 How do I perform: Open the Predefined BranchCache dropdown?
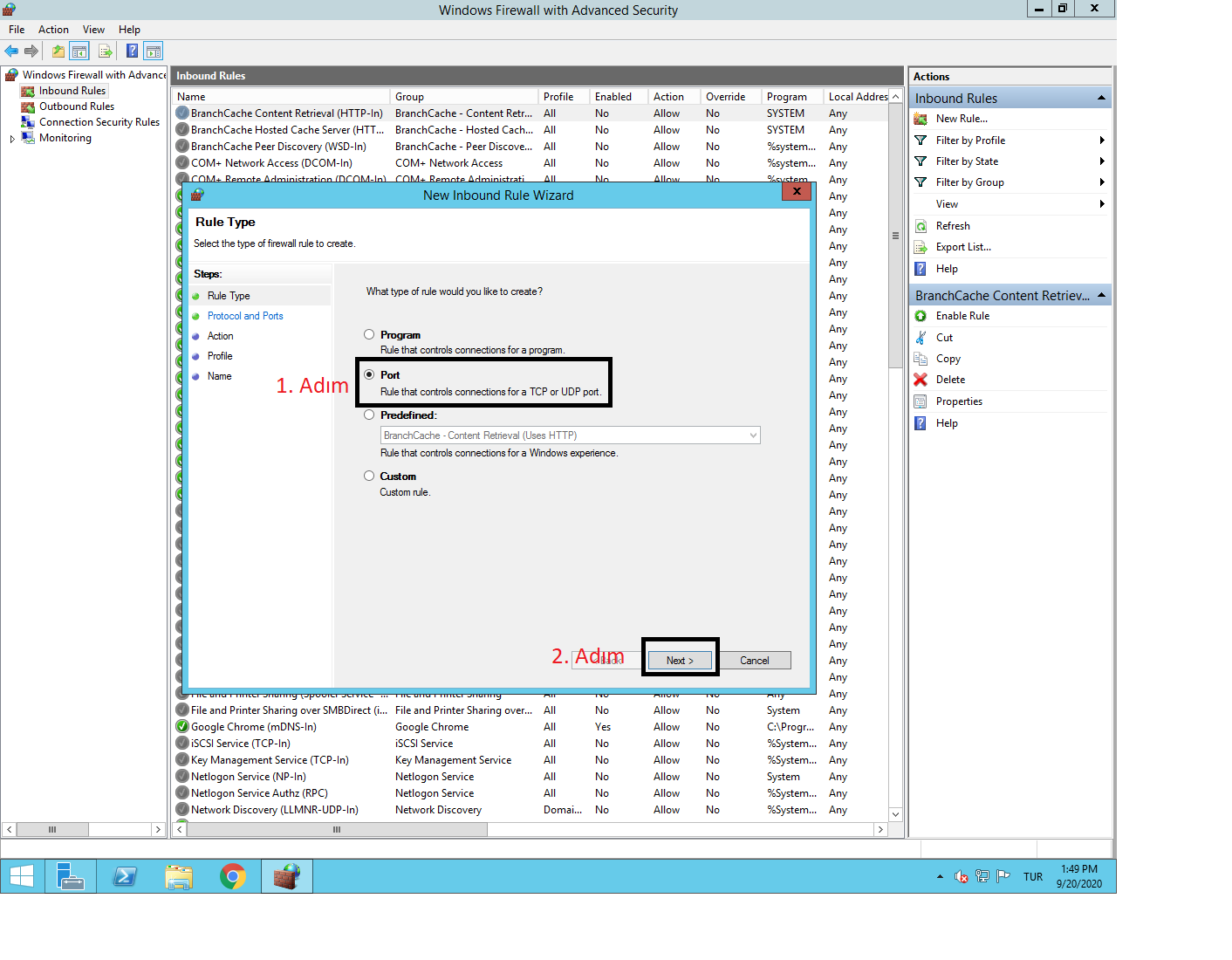571,435
